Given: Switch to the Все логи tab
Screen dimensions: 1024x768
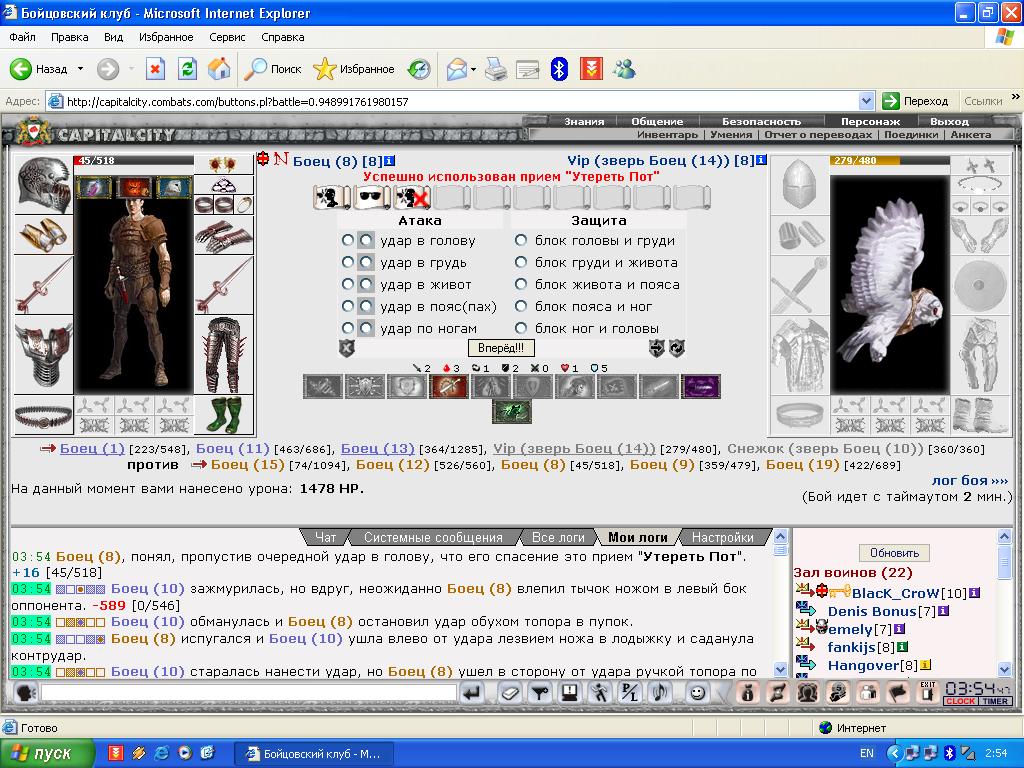Looking at the screenshot, I should [558, 537].
